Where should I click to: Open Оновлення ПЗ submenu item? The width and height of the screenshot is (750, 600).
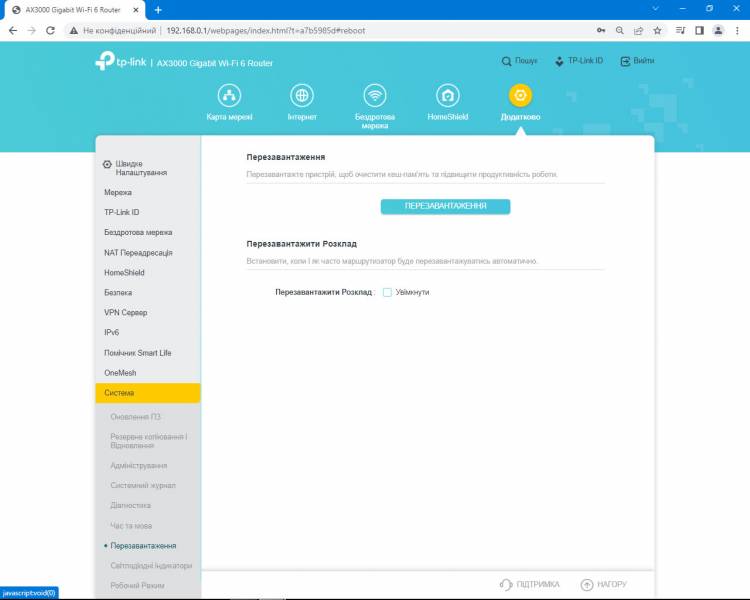click(x=136, y=417)
